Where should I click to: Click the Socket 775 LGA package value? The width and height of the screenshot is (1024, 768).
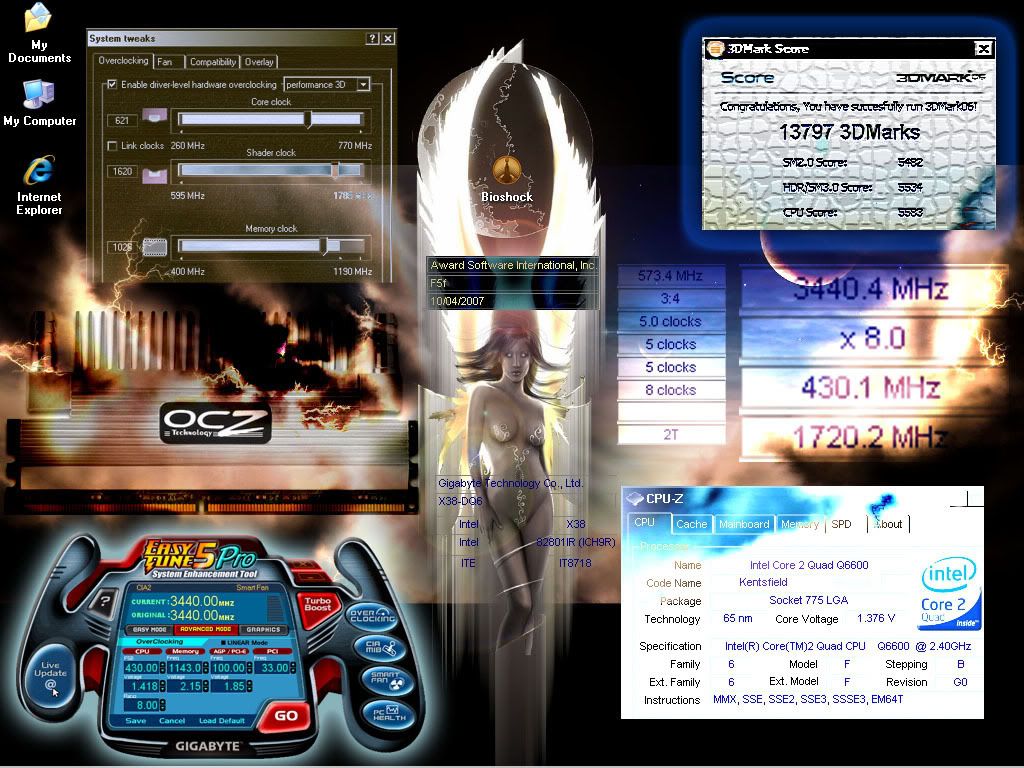(x=808, y=600)
